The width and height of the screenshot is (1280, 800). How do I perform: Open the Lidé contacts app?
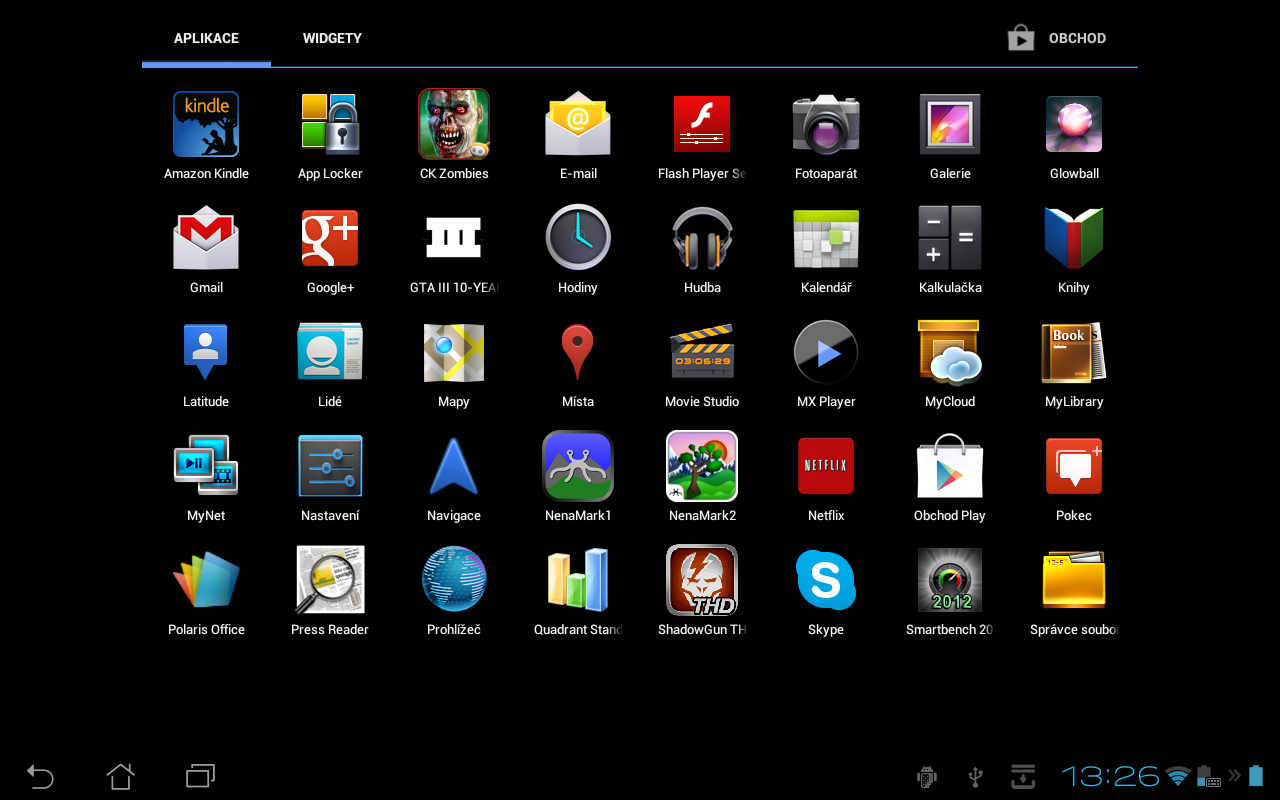[x=330, y=352]
